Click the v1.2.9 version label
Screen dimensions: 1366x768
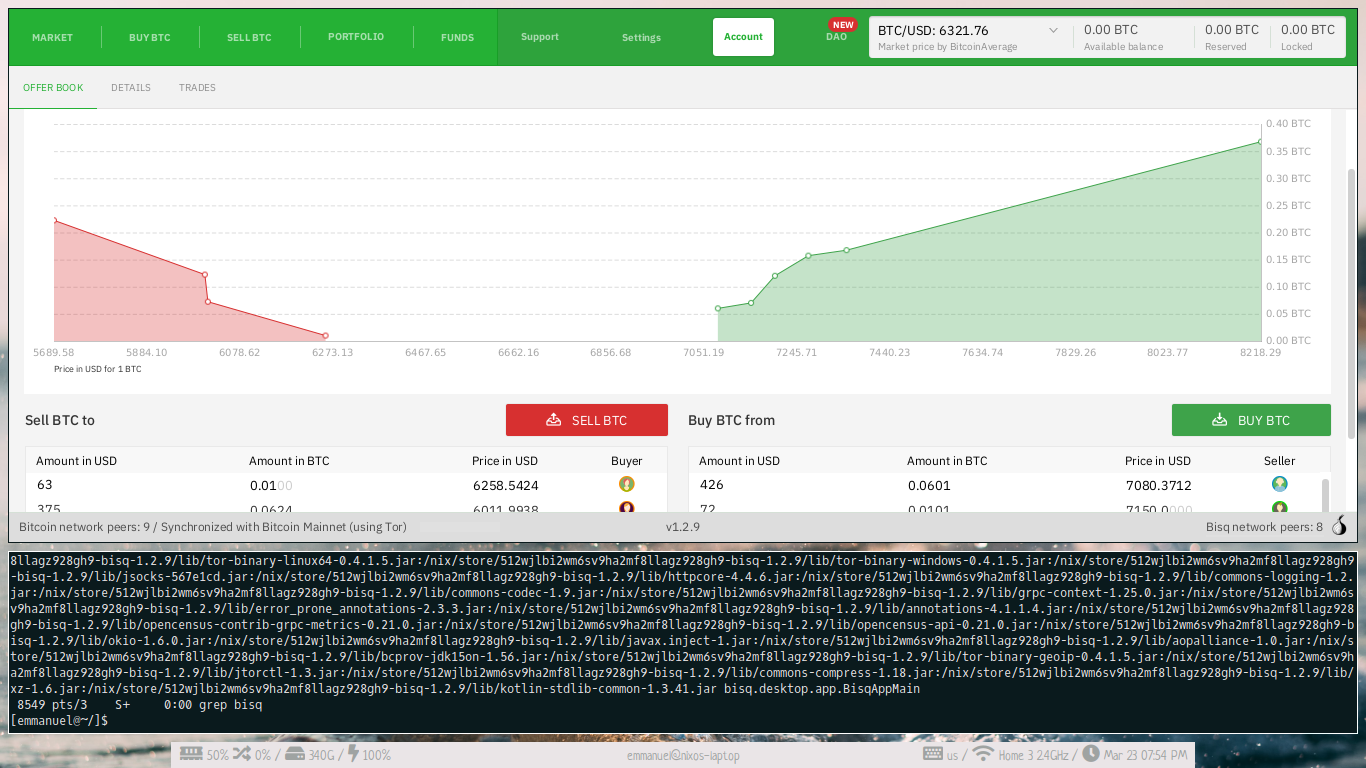(x=683, y=527)
